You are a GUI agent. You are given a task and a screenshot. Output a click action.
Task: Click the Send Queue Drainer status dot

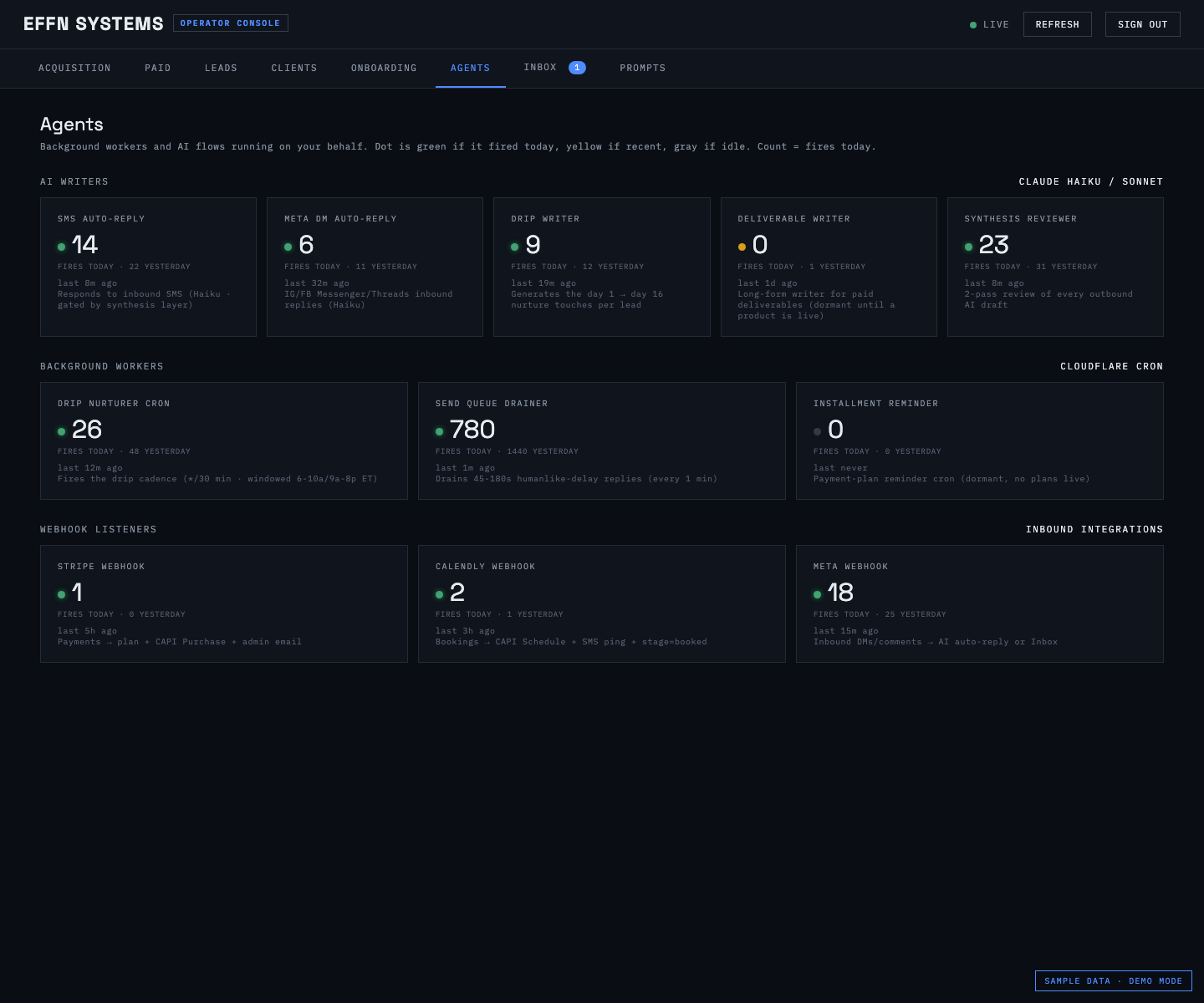439,431
